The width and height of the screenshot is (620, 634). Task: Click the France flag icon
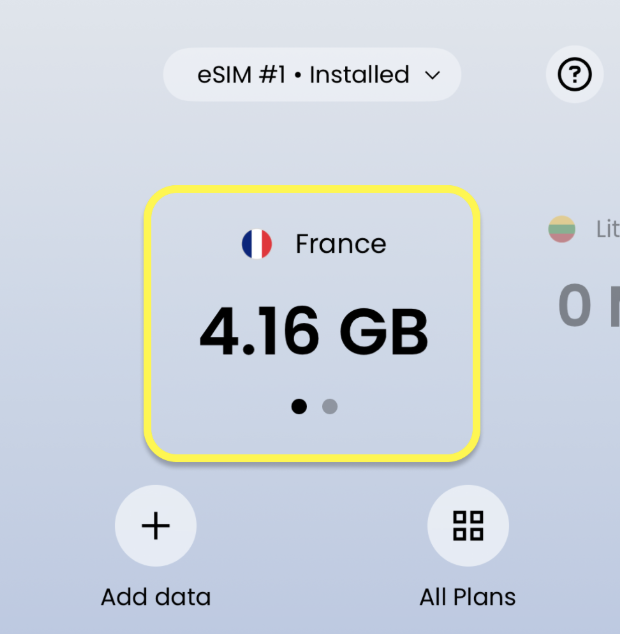tap(257, 244)
